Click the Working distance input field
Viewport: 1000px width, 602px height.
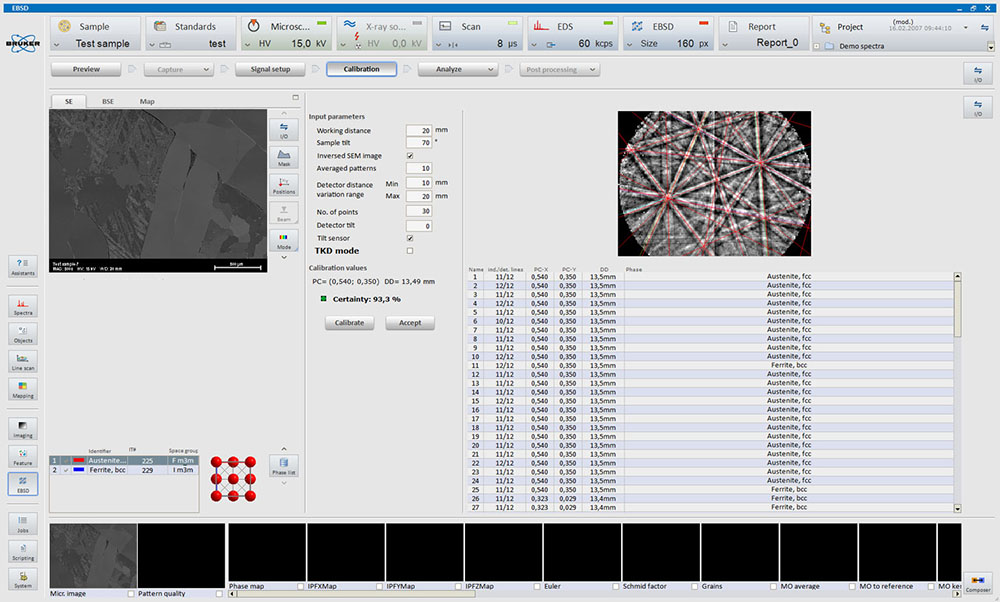tap(418, 131)
